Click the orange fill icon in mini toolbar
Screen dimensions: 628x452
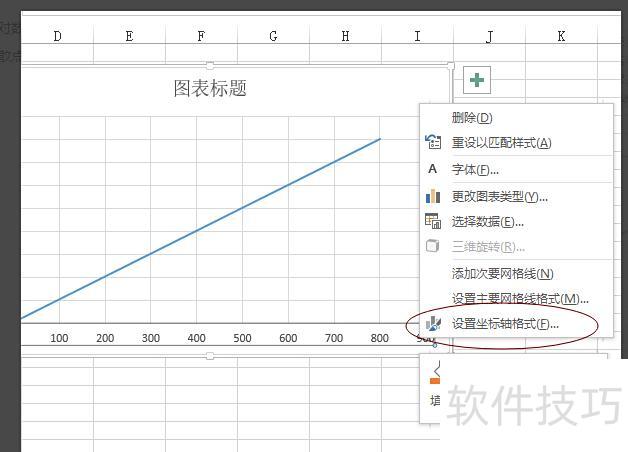[435, 374]
